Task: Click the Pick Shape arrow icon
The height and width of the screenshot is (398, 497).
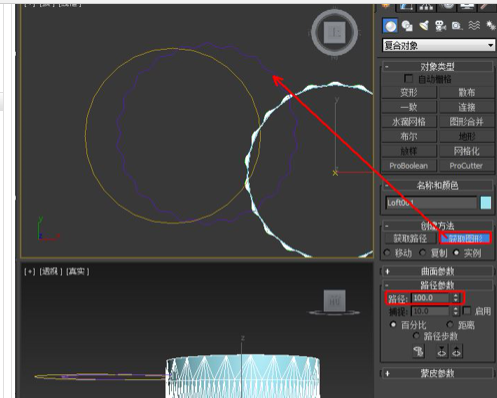Action: click(x=419, y=351)
